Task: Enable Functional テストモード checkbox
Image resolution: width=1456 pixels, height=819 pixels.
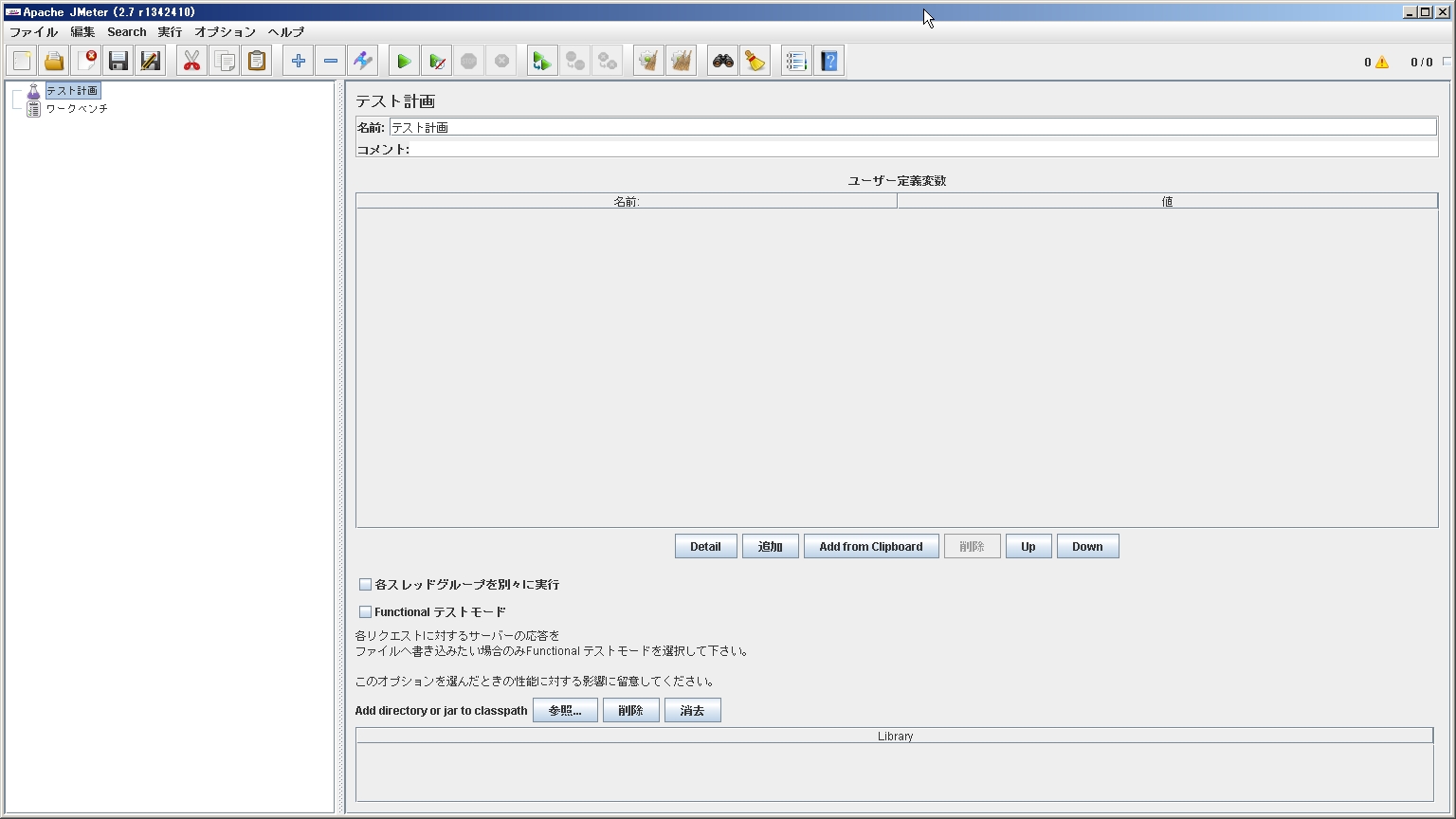Action: pos(365,612)
